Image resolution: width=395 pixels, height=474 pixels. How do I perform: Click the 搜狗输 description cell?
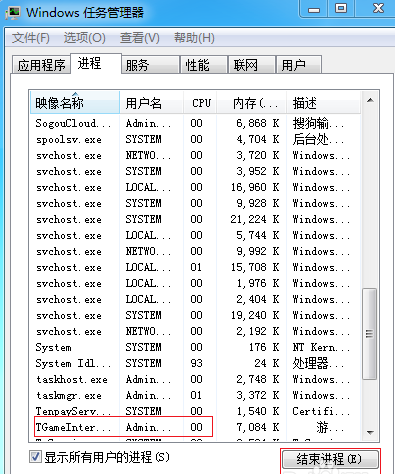318,123
